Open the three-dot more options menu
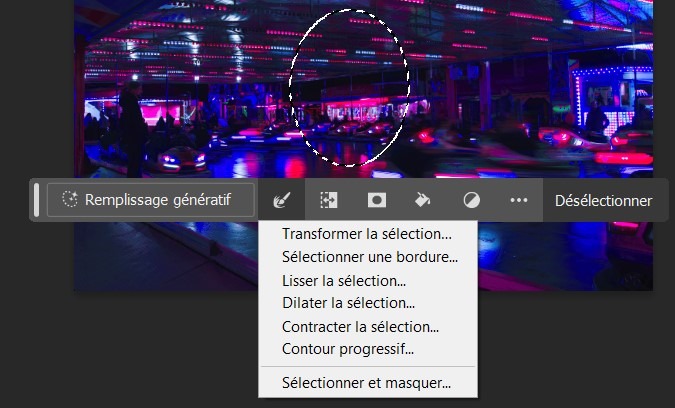This screenshot has width=675, height=408. click(x=518, y=200)
